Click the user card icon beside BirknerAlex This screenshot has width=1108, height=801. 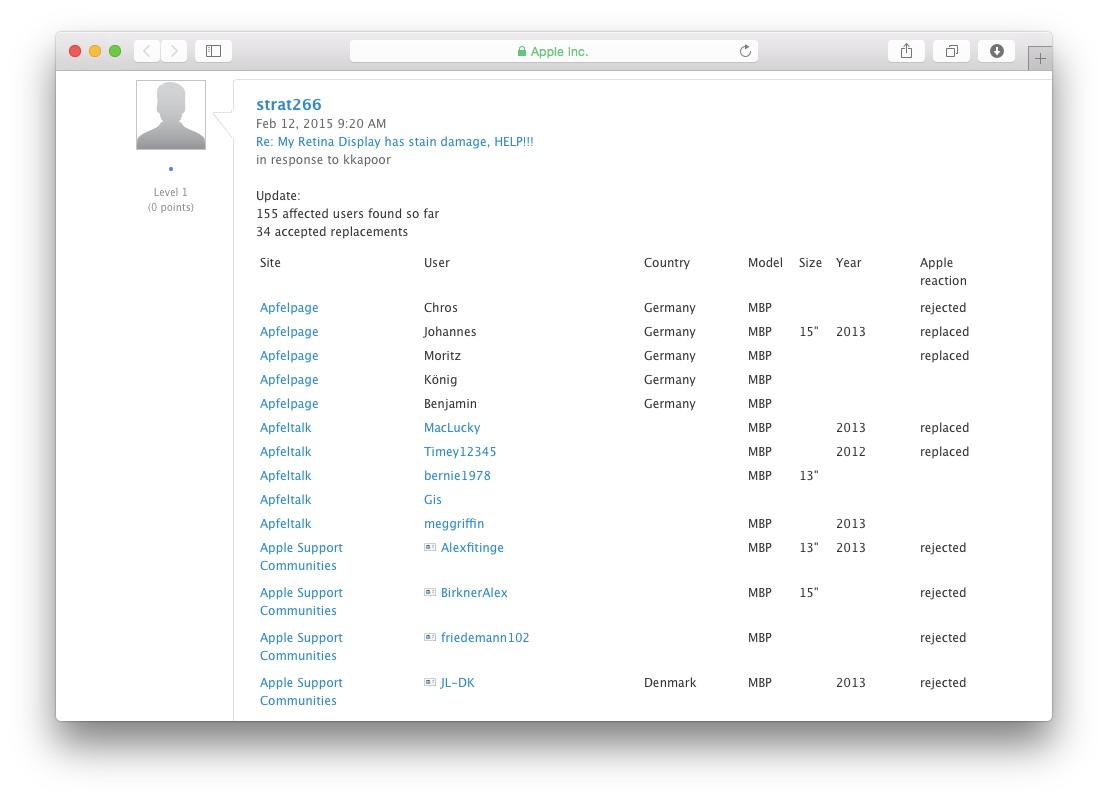pos(430,593)
